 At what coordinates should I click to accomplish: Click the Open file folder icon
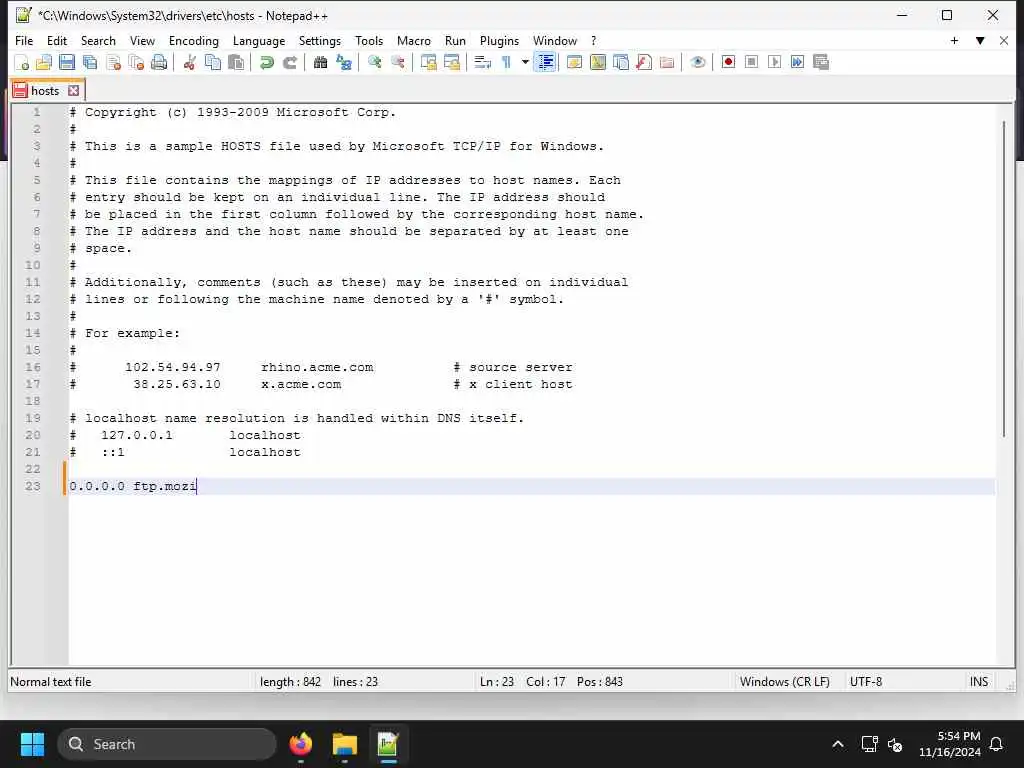[x=44, y=63]
